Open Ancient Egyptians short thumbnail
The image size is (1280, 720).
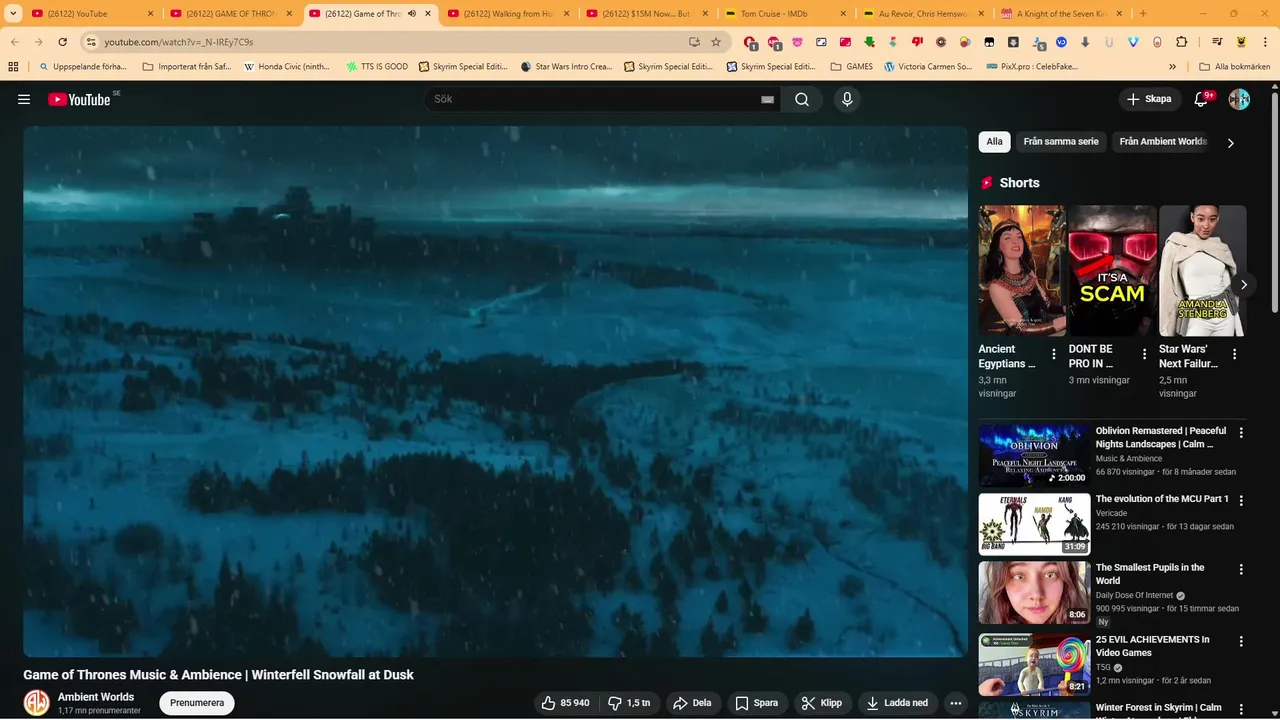coord(1022,271)
